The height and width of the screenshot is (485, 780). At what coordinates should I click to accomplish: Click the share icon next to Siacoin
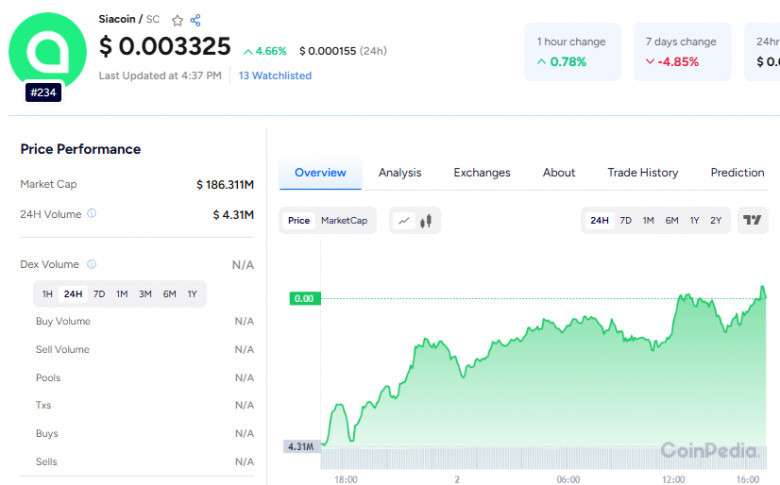coord(195,20)
